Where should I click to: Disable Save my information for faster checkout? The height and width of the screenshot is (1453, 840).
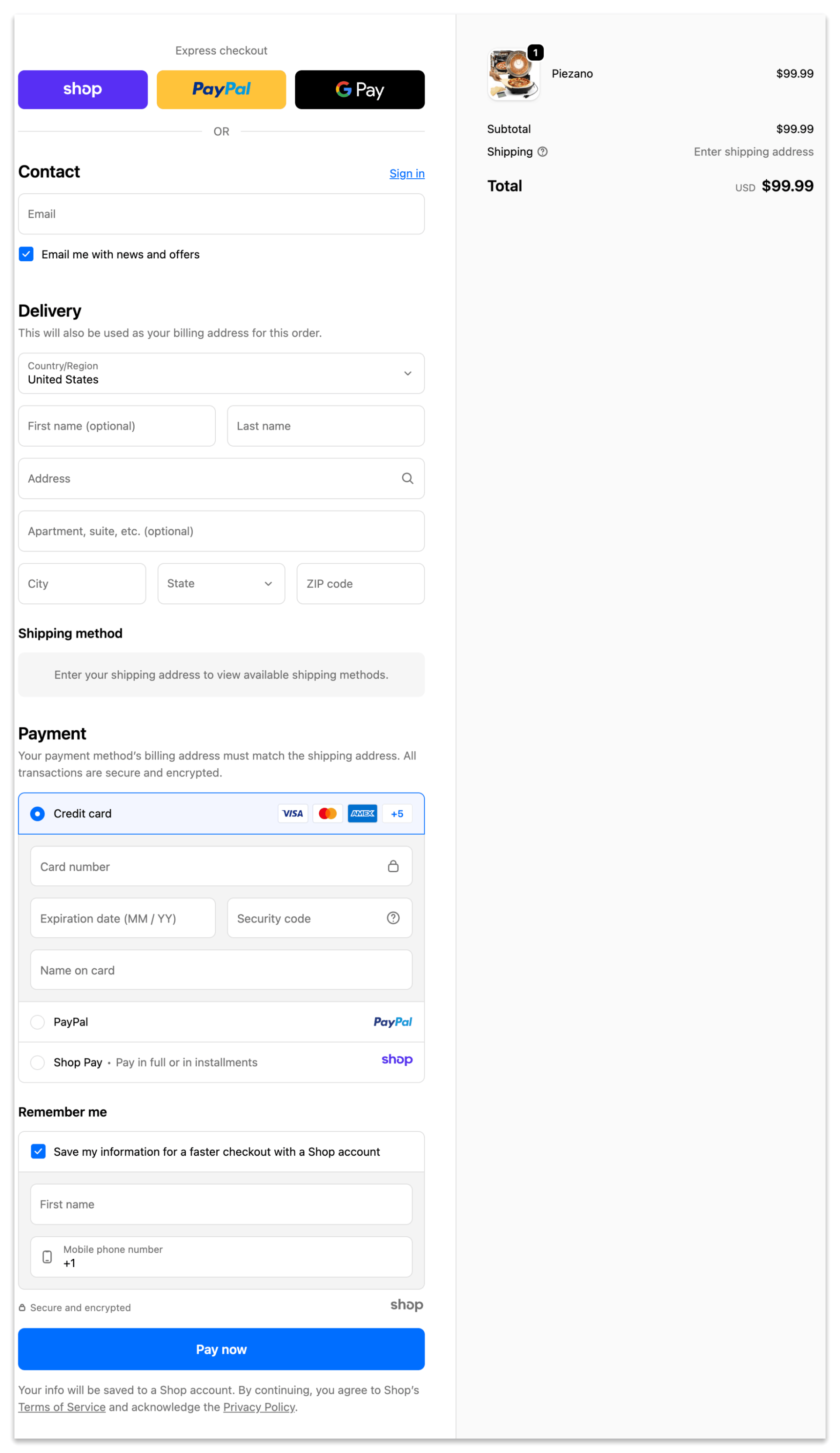click(x=38, y=1151)
